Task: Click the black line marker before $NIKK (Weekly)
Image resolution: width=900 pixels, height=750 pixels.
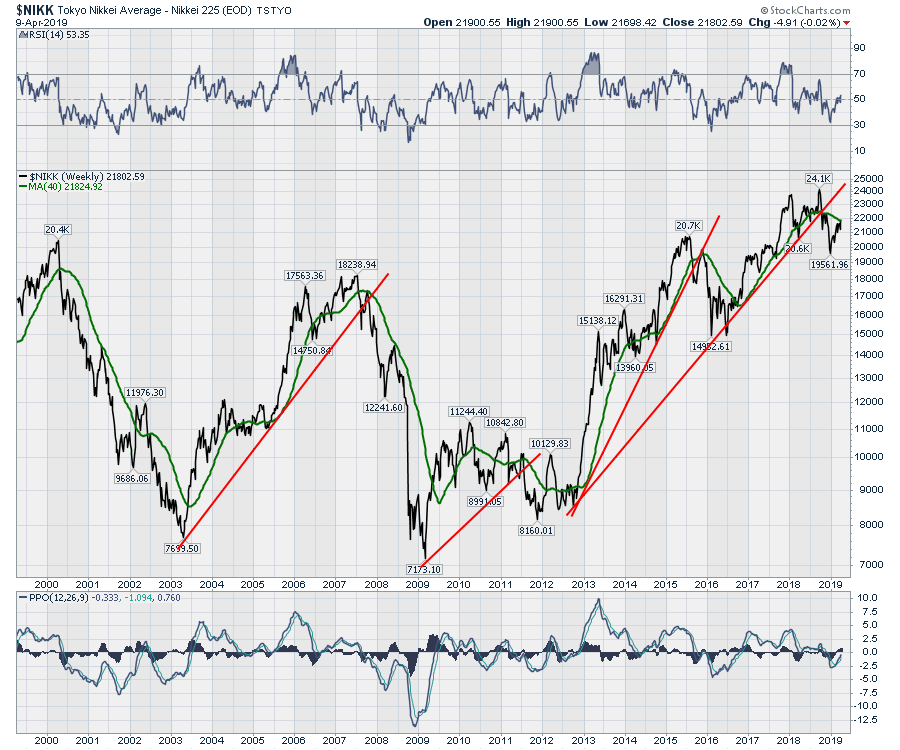Action: 23,177
